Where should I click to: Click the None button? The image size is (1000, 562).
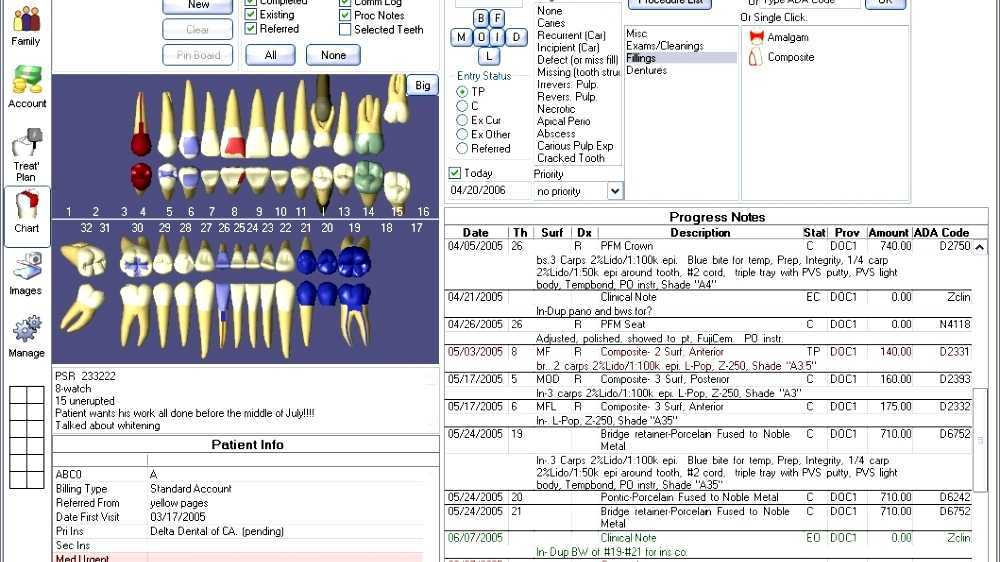click(333, 55)
